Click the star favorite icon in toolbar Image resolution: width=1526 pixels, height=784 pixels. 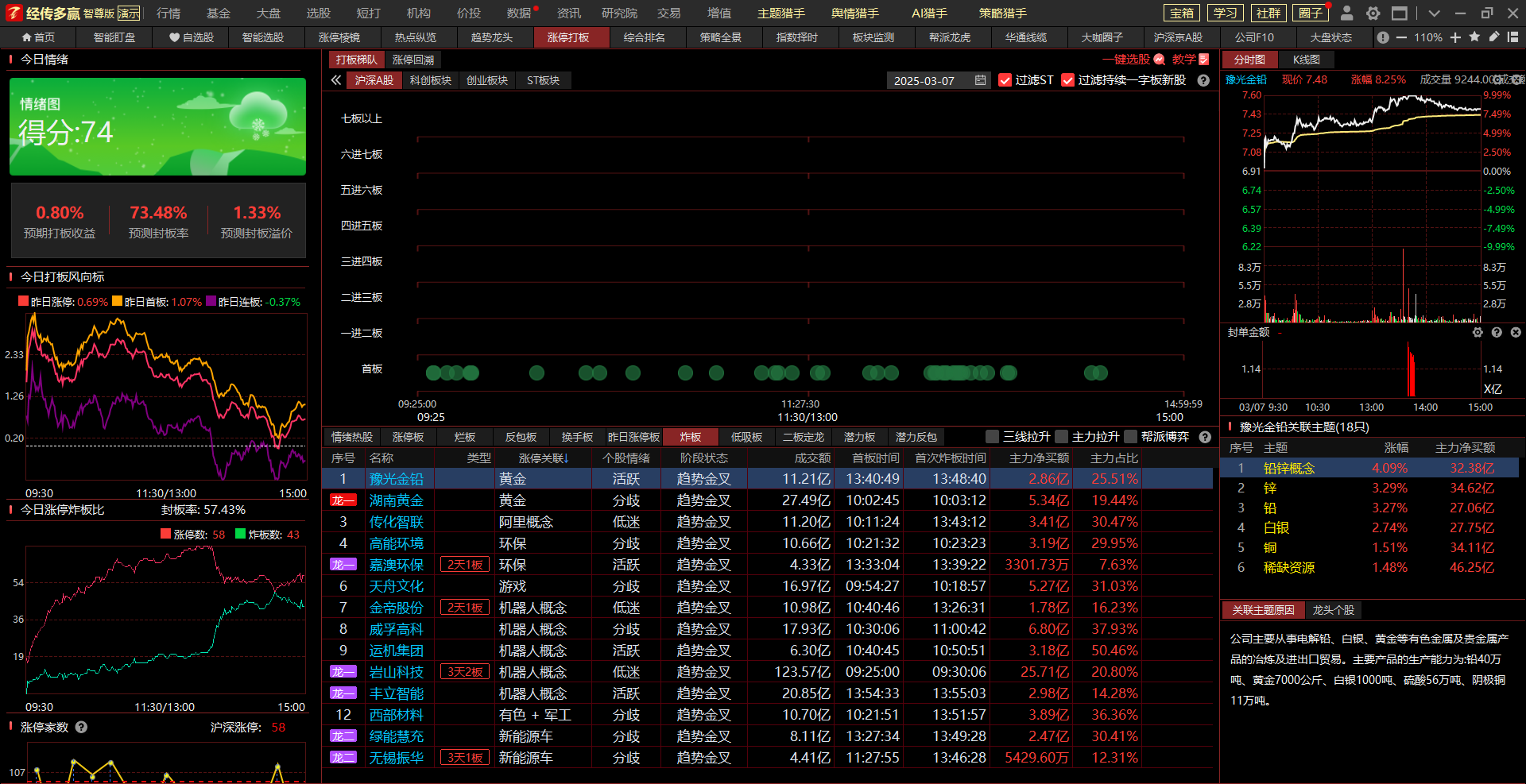point(1474,37)
